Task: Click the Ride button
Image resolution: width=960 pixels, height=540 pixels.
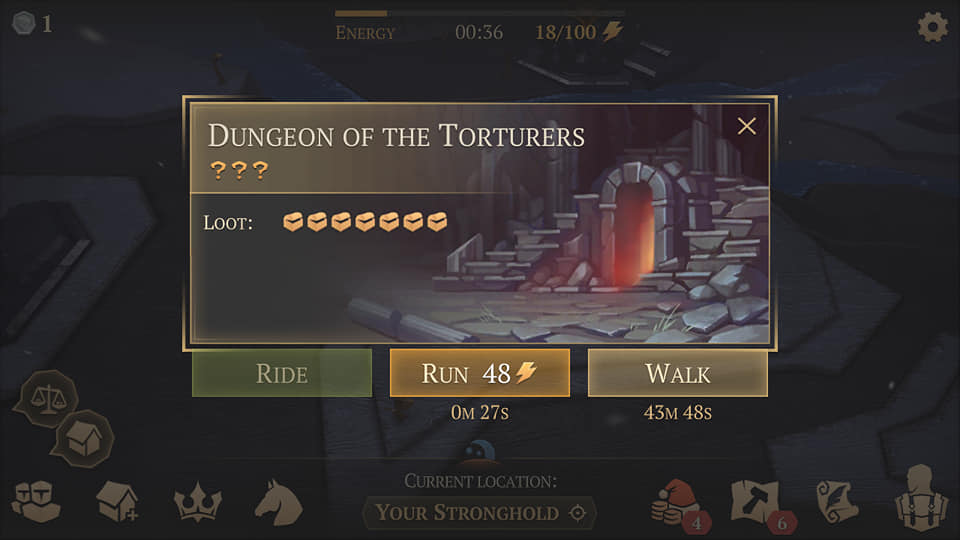Action: (x=282, y=373)
